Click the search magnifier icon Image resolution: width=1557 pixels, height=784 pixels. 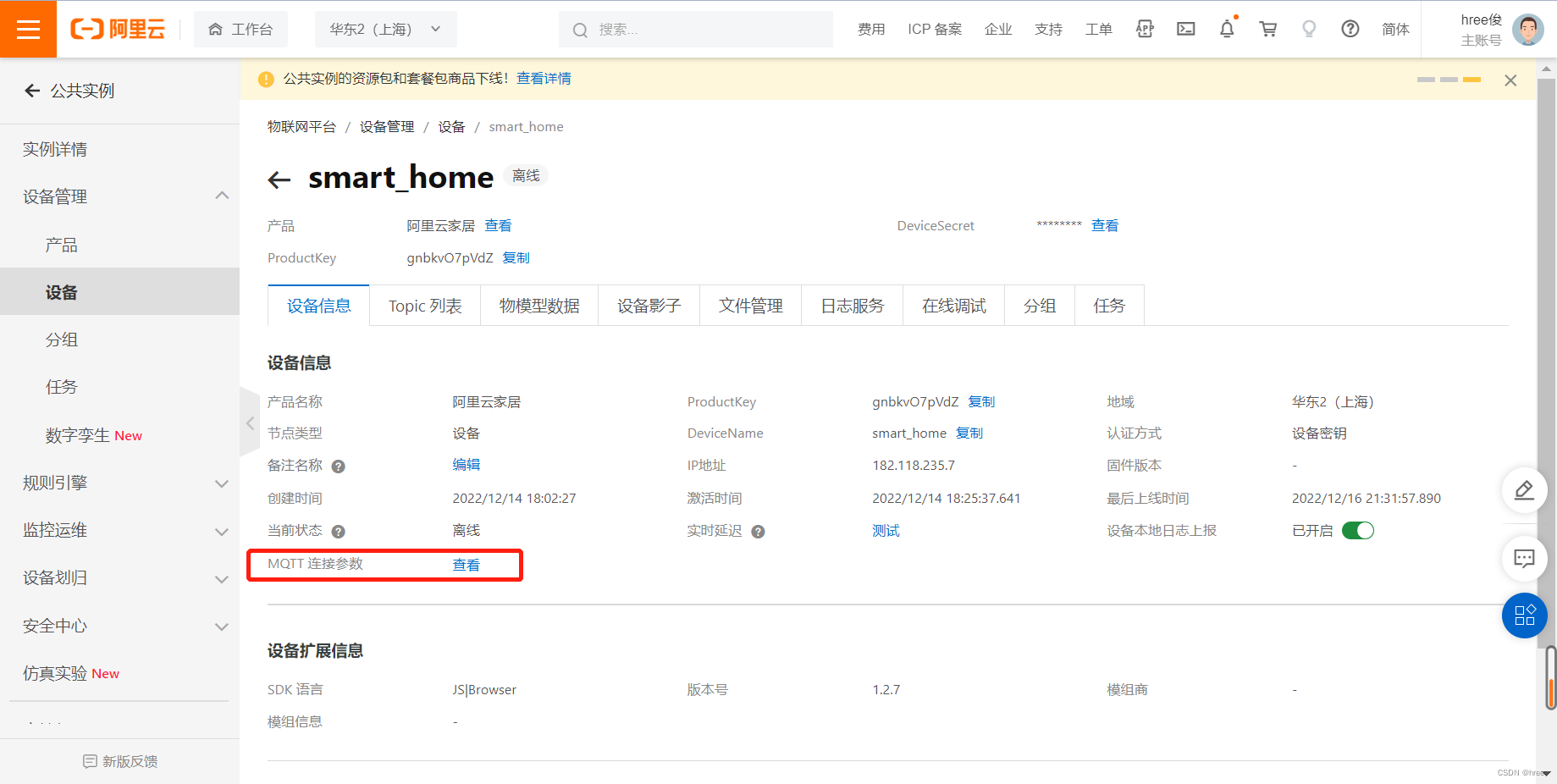click(x=580, y=30)
